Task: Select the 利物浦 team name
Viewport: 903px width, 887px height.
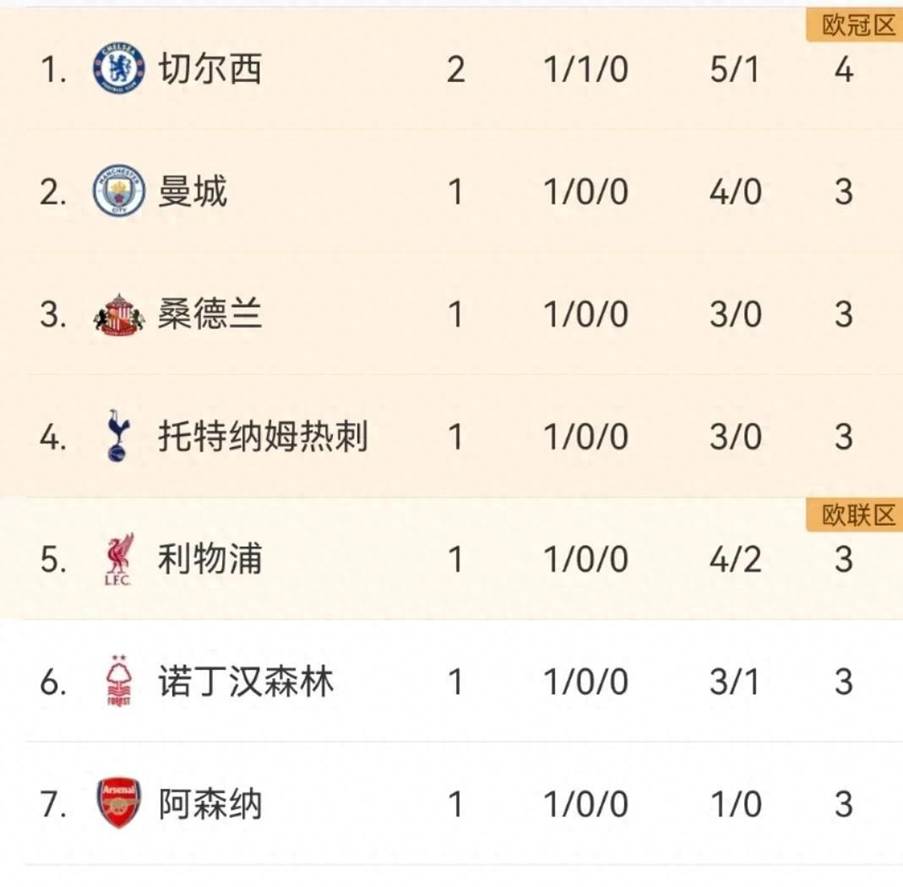Action: [x=210, y=560]
